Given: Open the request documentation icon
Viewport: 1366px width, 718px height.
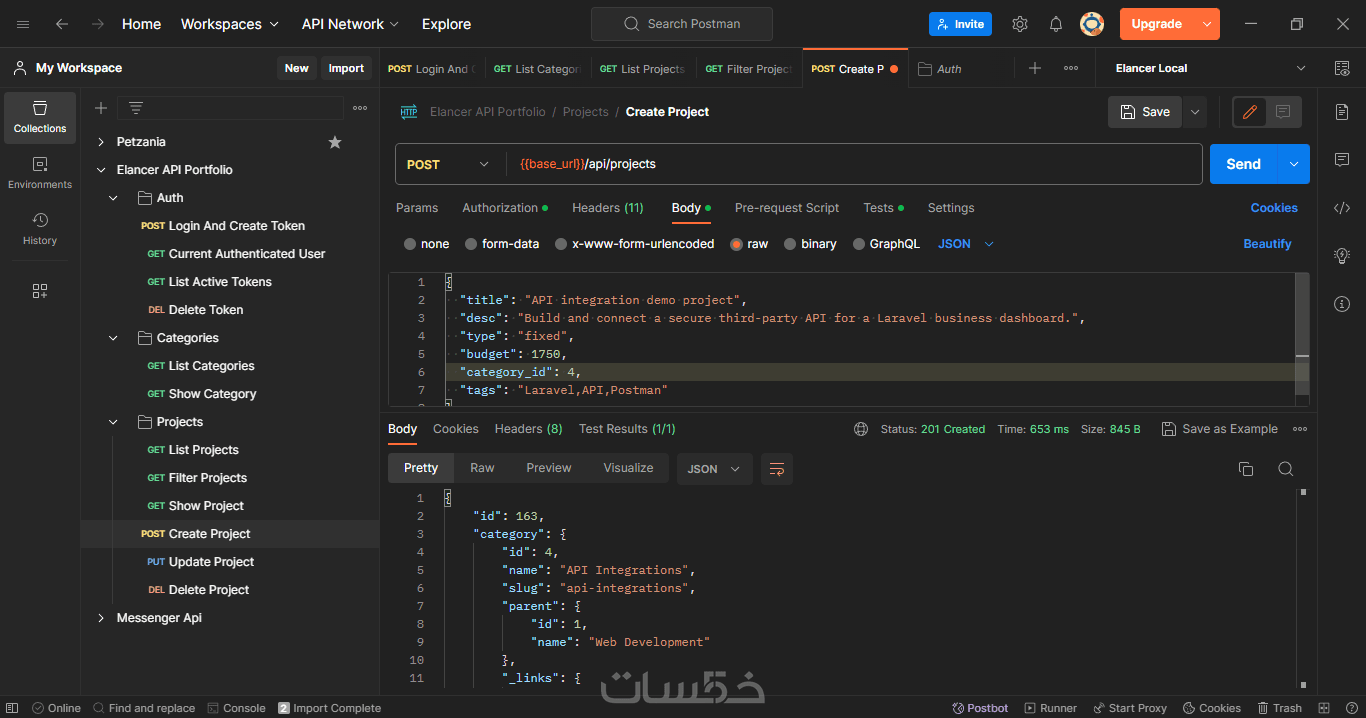Looking at the screenshot, I should 1342,112.
